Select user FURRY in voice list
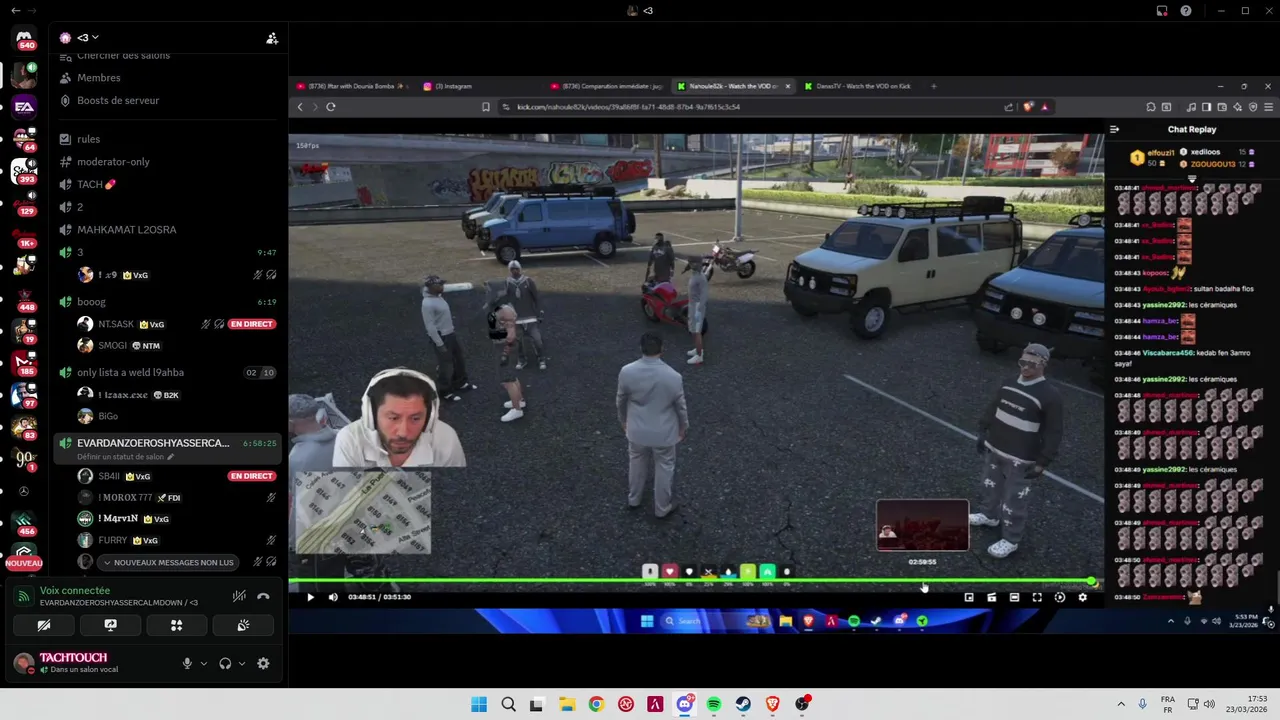Viewport: 1280px width, 720px height. click(112, 541)
